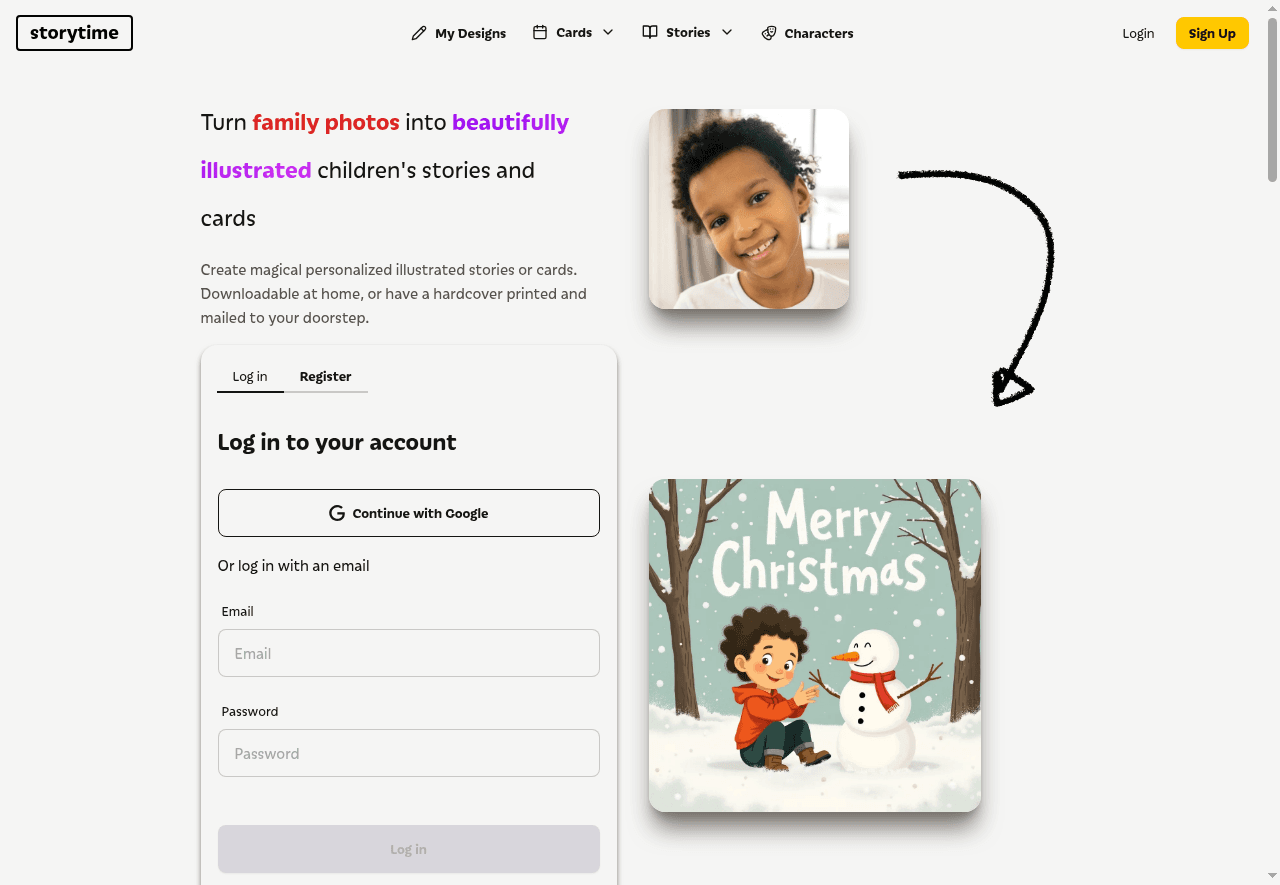Click the storytime logo
The image size is (1280, 885).
click(x=74, y=33)
